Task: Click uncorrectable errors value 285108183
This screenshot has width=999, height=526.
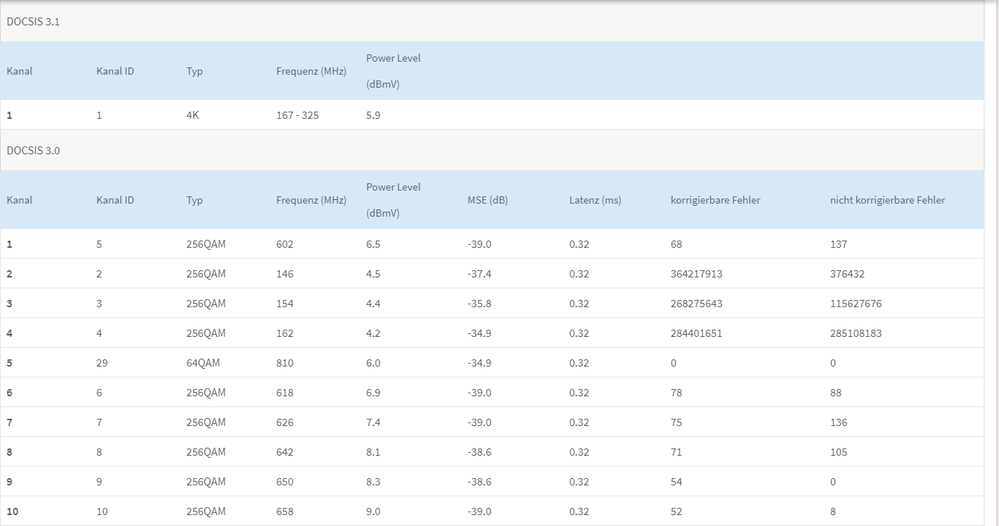Action: click(856, 333)
